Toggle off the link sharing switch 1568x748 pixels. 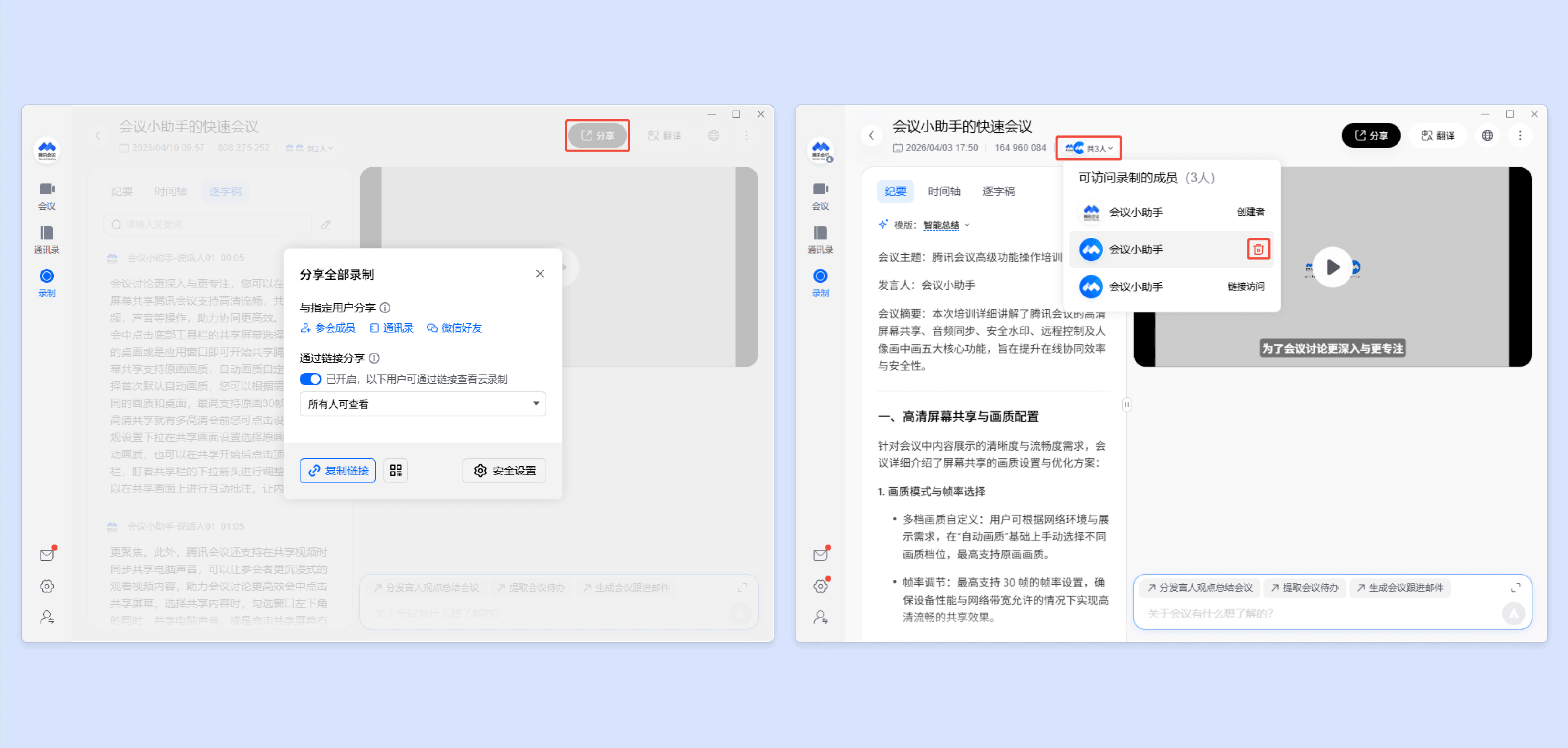(310, 379)
